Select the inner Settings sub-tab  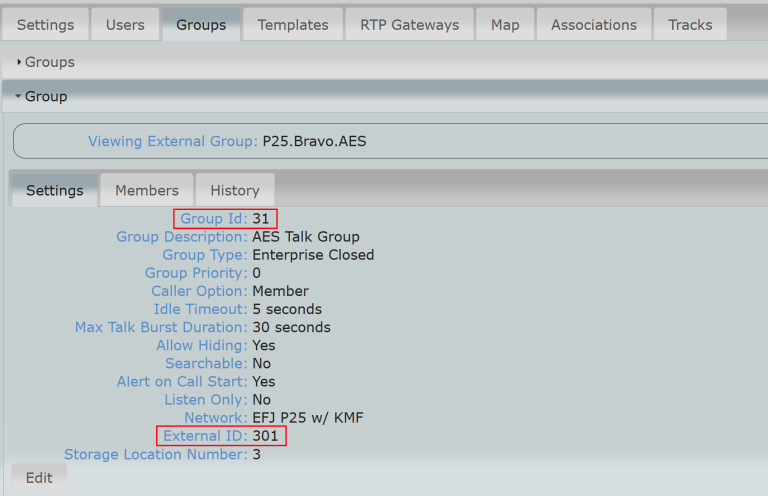click(55, 190)
